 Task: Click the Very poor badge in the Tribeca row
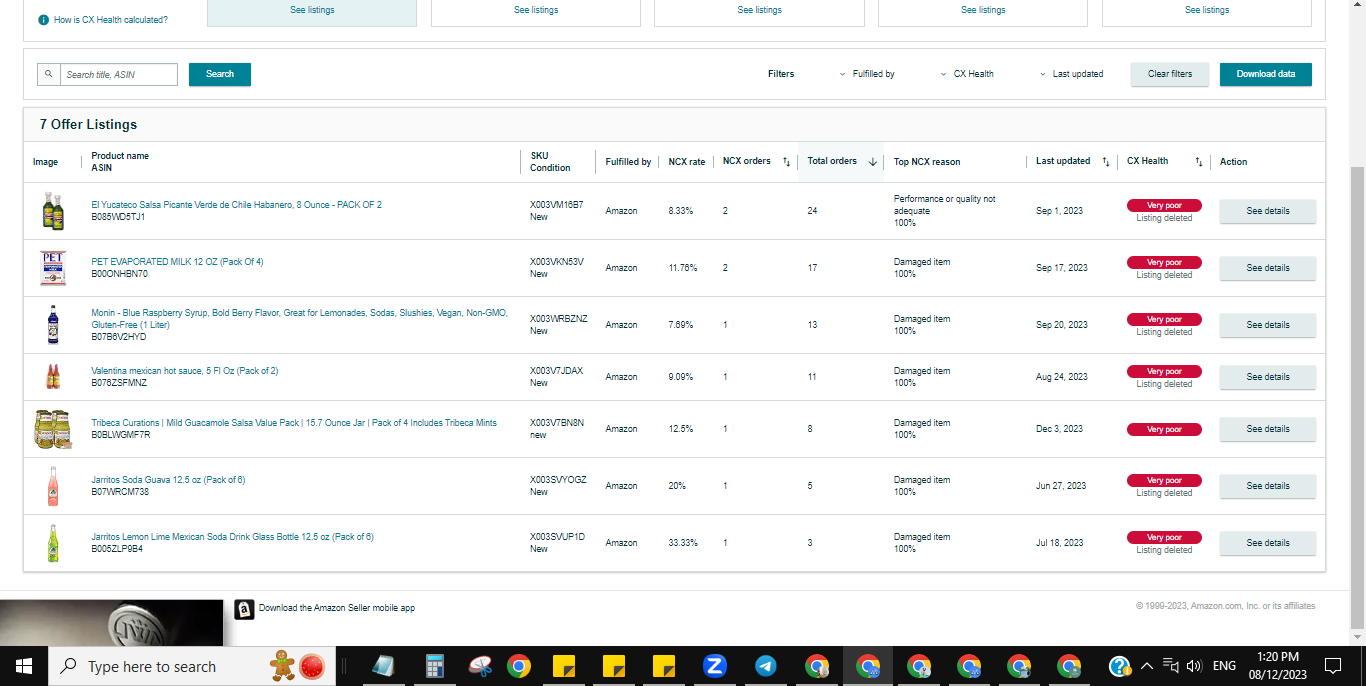[x=1164, y=429]
